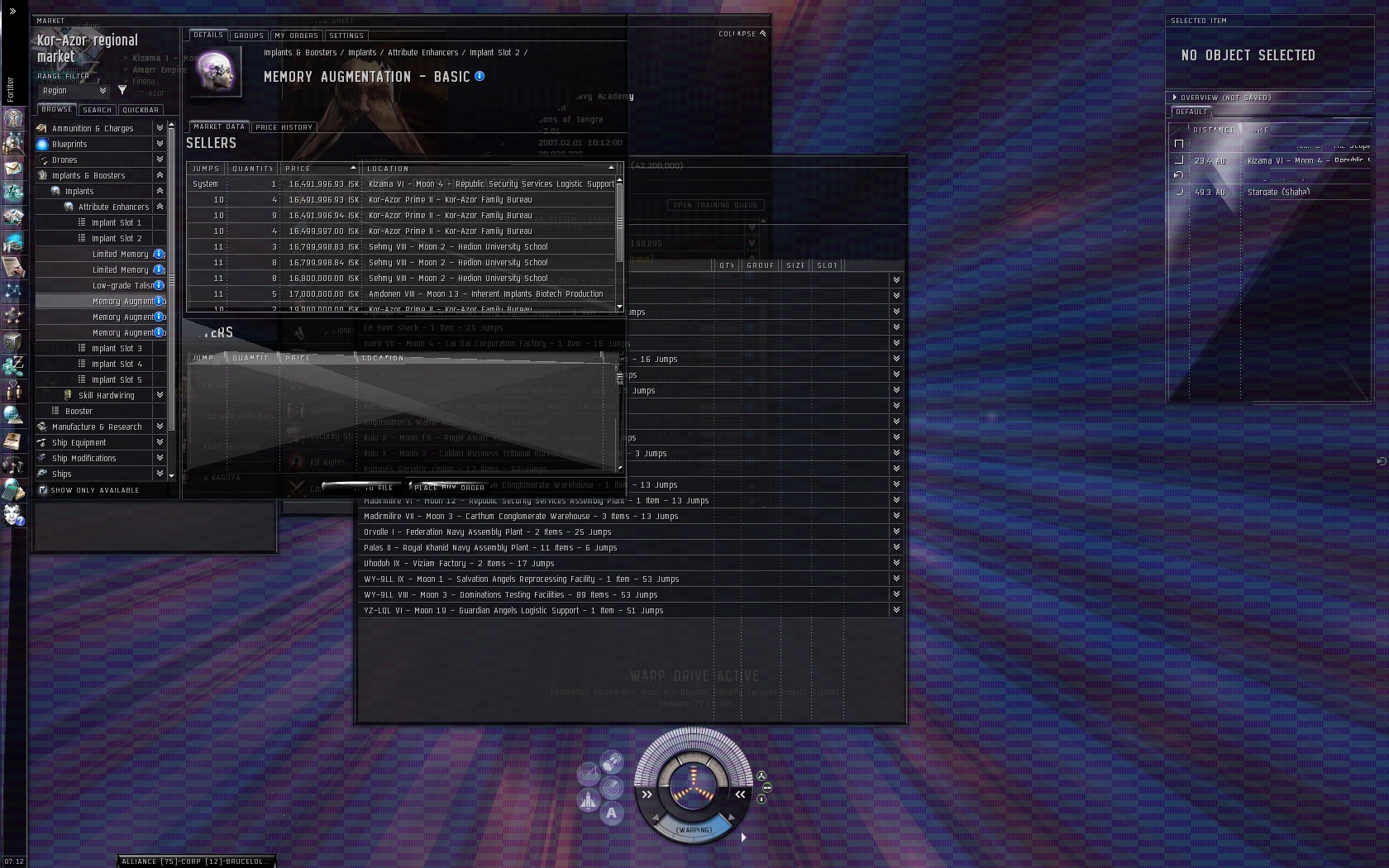
Task: Collapse Attribute Enhancers subcategory
Action: 160,207
